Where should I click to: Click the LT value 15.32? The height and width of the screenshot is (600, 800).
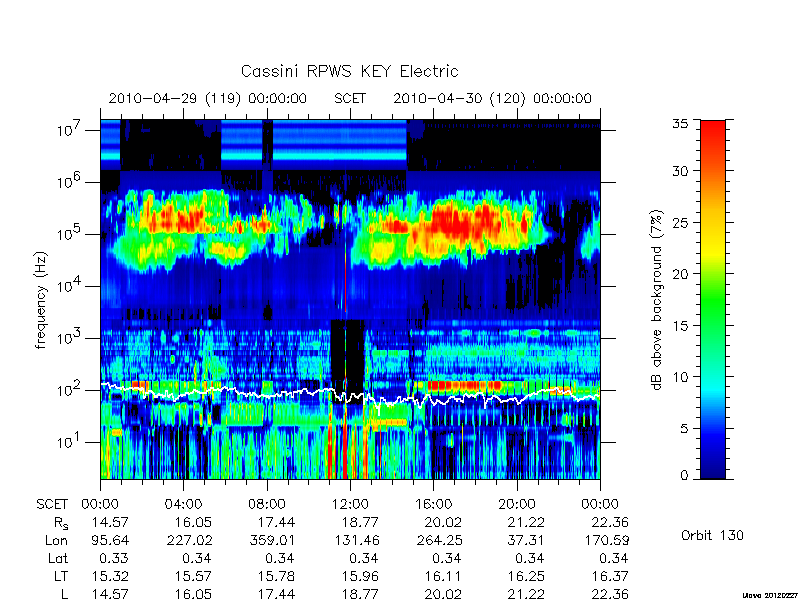pyautogui.click(x=110, y=576)
